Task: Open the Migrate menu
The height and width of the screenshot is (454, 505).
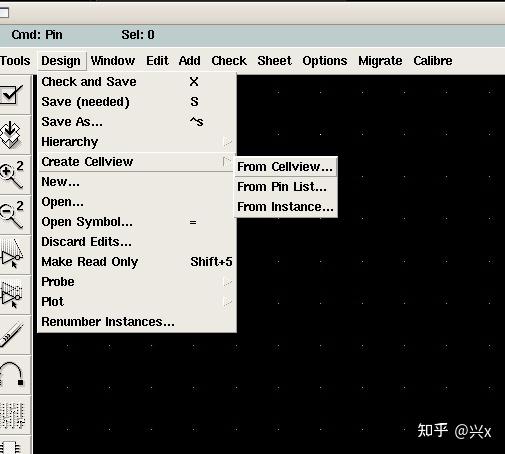Action: pyautogui.click(x=380, y=61)
